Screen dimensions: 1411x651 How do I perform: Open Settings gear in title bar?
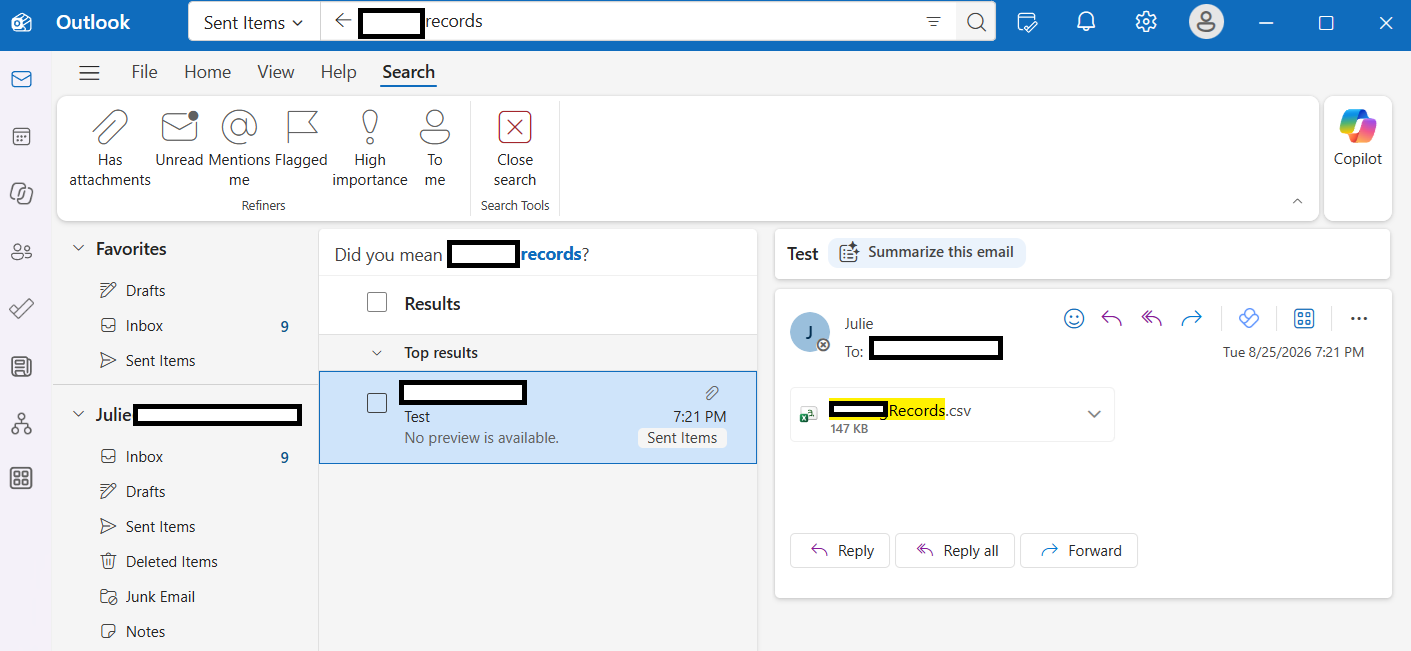tap(1146, 22)
